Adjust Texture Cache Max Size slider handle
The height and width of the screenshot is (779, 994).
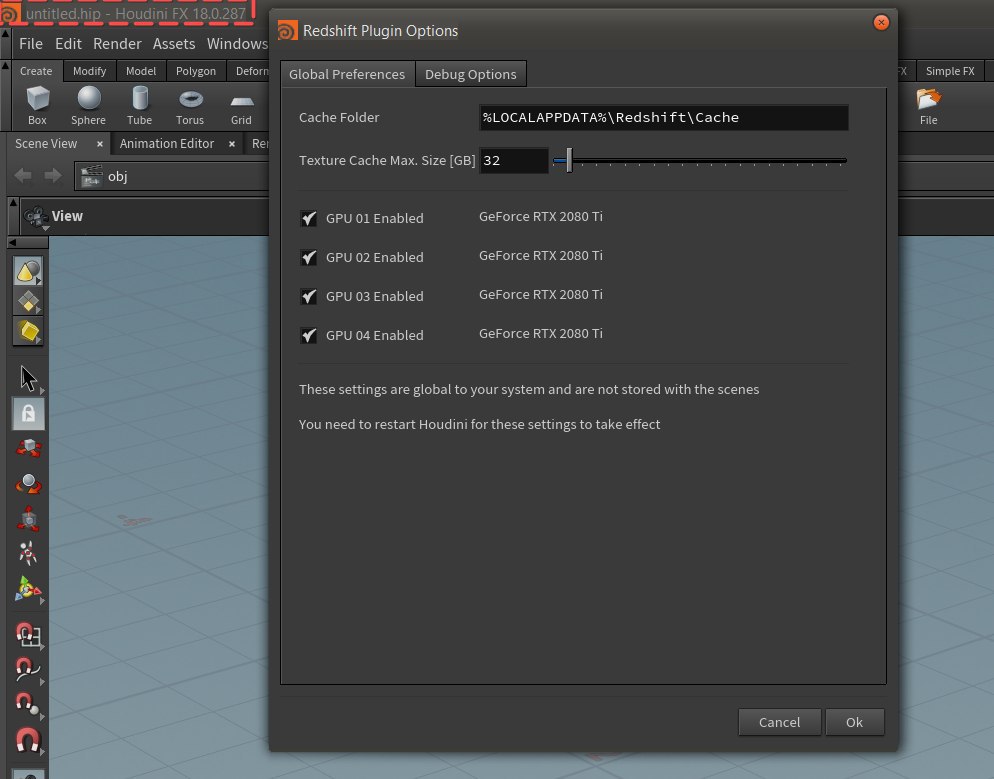click(569, 160)
